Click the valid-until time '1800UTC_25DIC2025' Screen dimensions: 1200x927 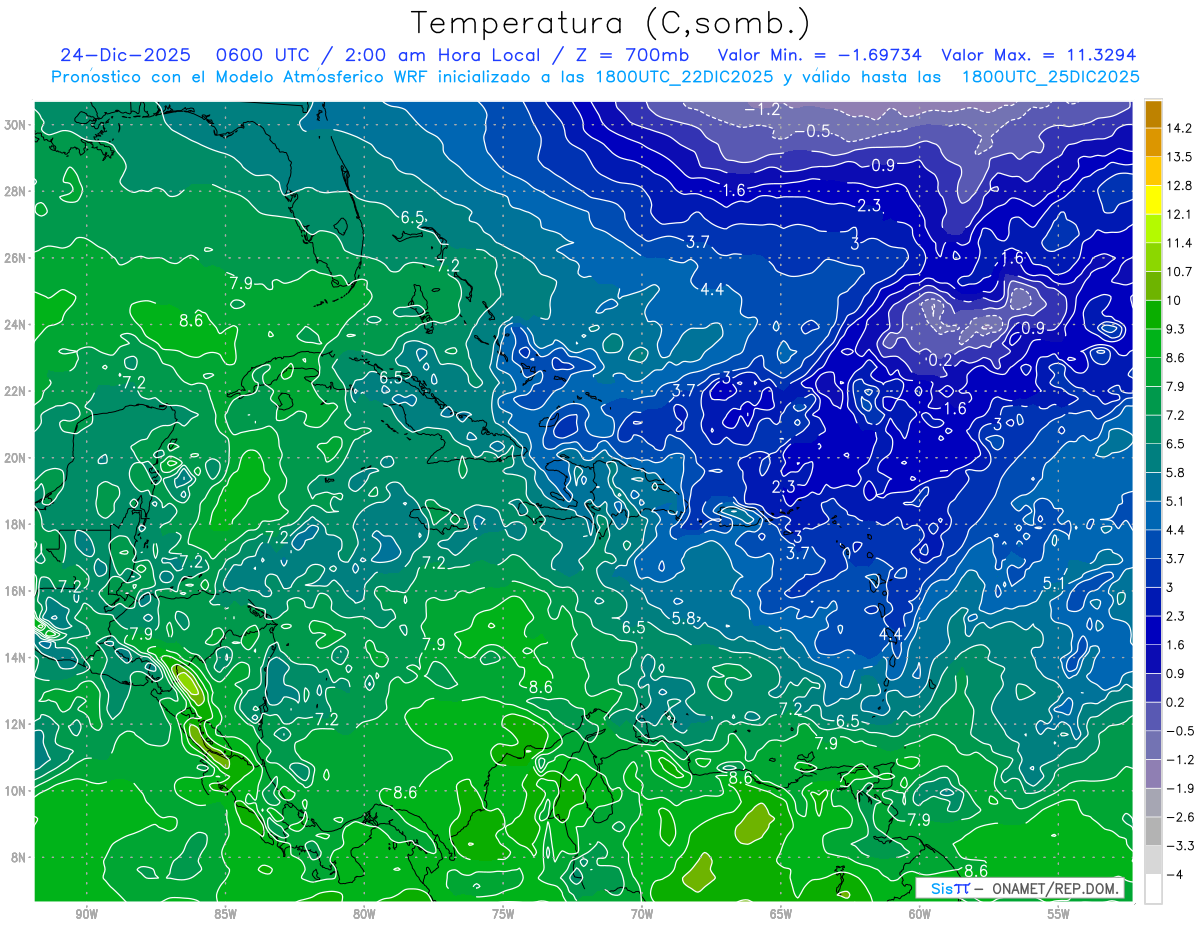(1050, 77)
